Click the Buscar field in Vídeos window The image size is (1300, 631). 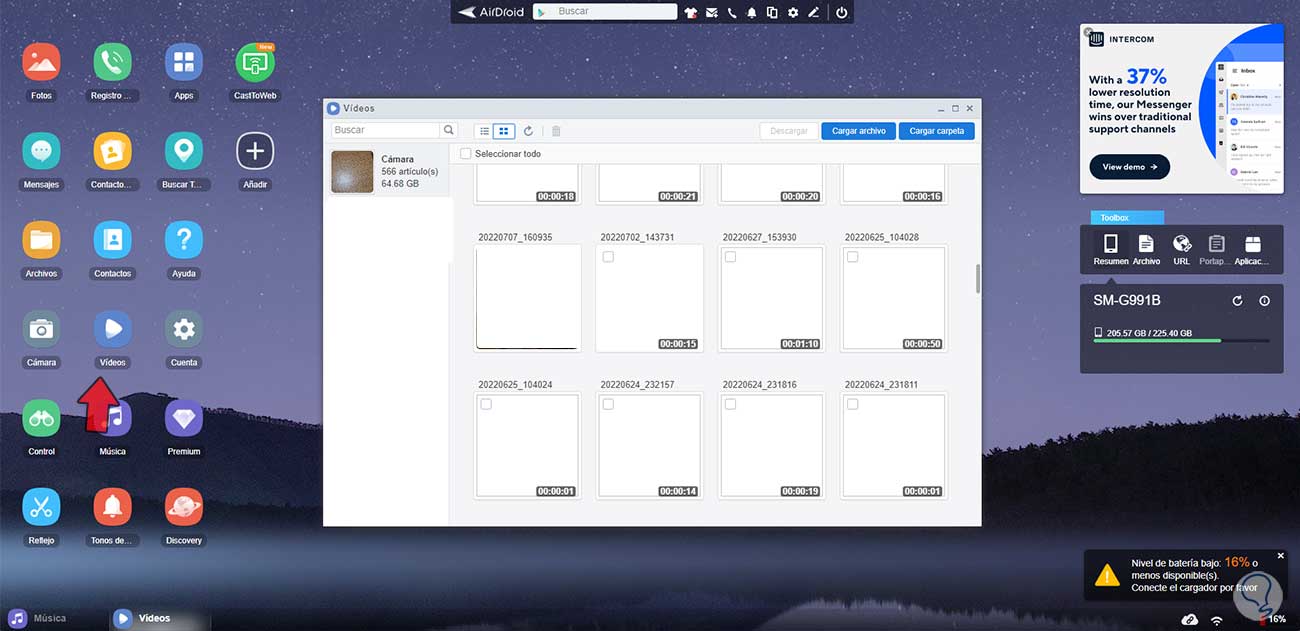[x=386, y=130]
